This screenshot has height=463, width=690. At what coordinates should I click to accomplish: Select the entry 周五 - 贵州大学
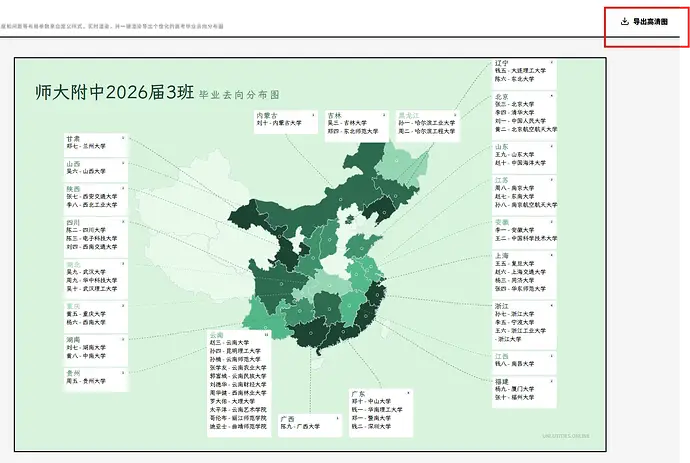point(86,381)
